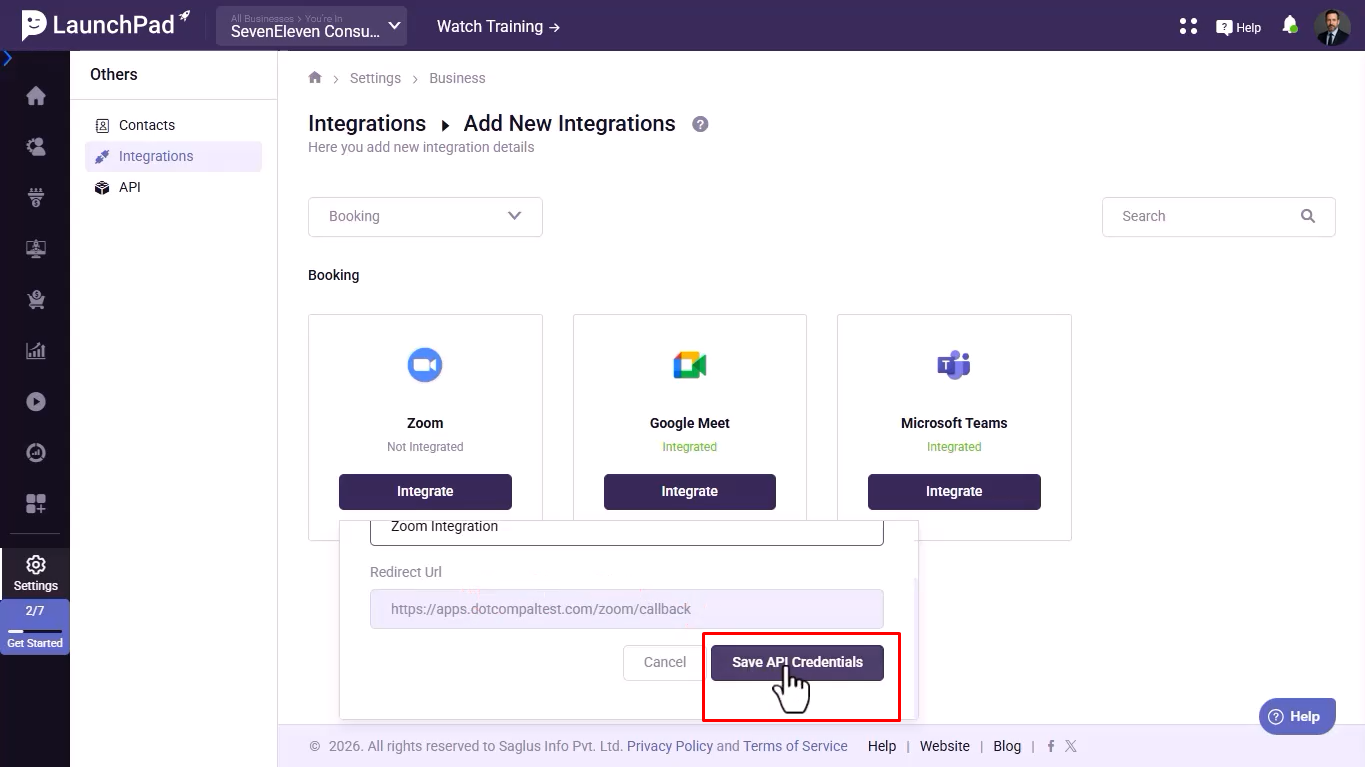This screenshot has height=767, width=1365.
Task: Click the notification bell icon
Action: coord(1289,25)
